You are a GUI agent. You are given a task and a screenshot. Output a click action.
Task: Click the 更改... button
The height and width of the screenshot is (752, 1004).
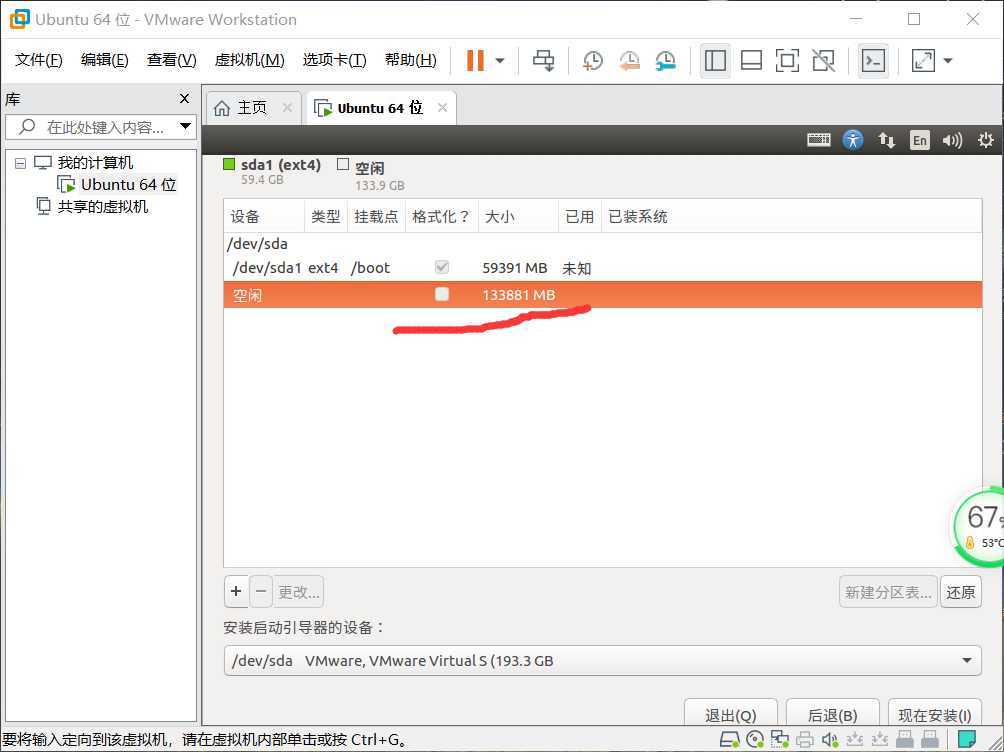pos(299,591)
